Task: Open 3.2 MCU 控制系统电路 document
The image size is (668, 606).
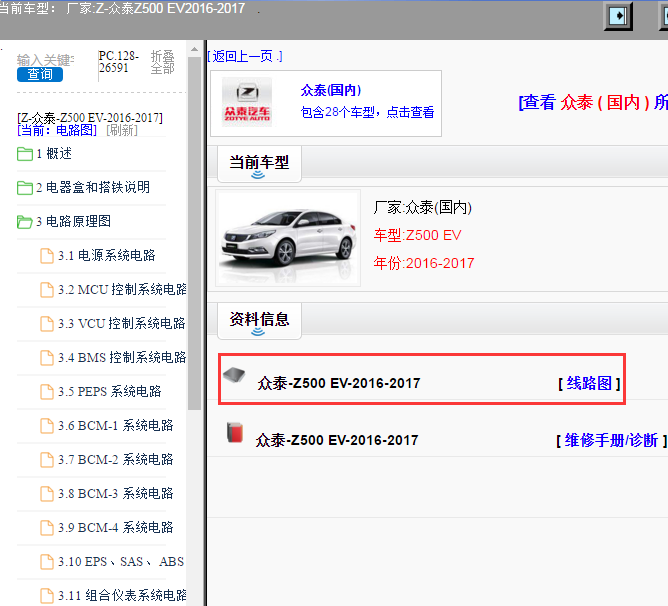Action: pos(122,289)
